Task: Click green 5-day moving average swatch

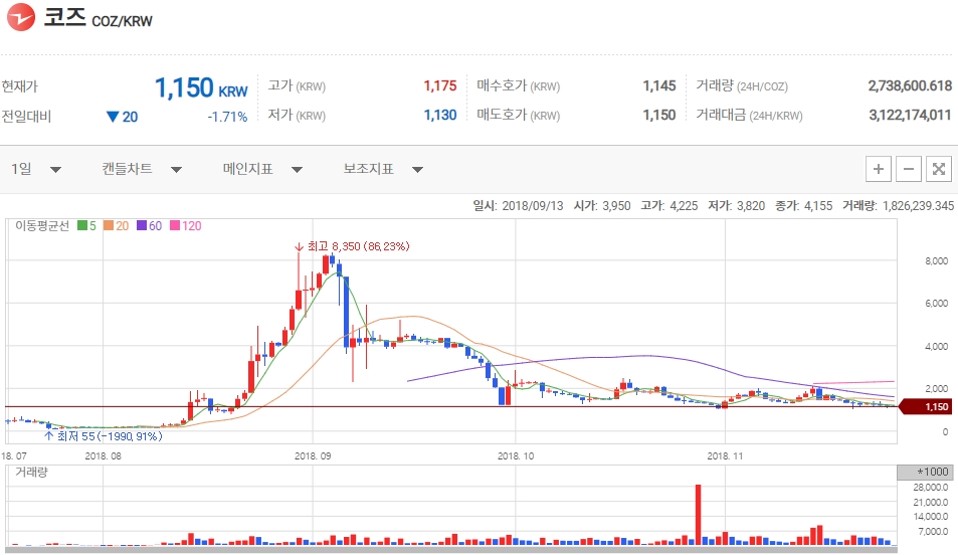Action: 82,226
